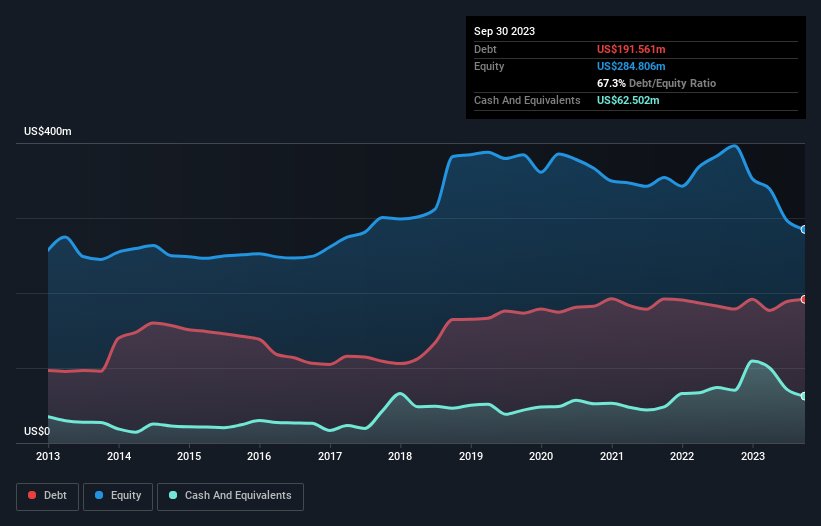Viewport: 821px width, 526px height.
Task: Select the 2023 axis label
Action: 752,456
